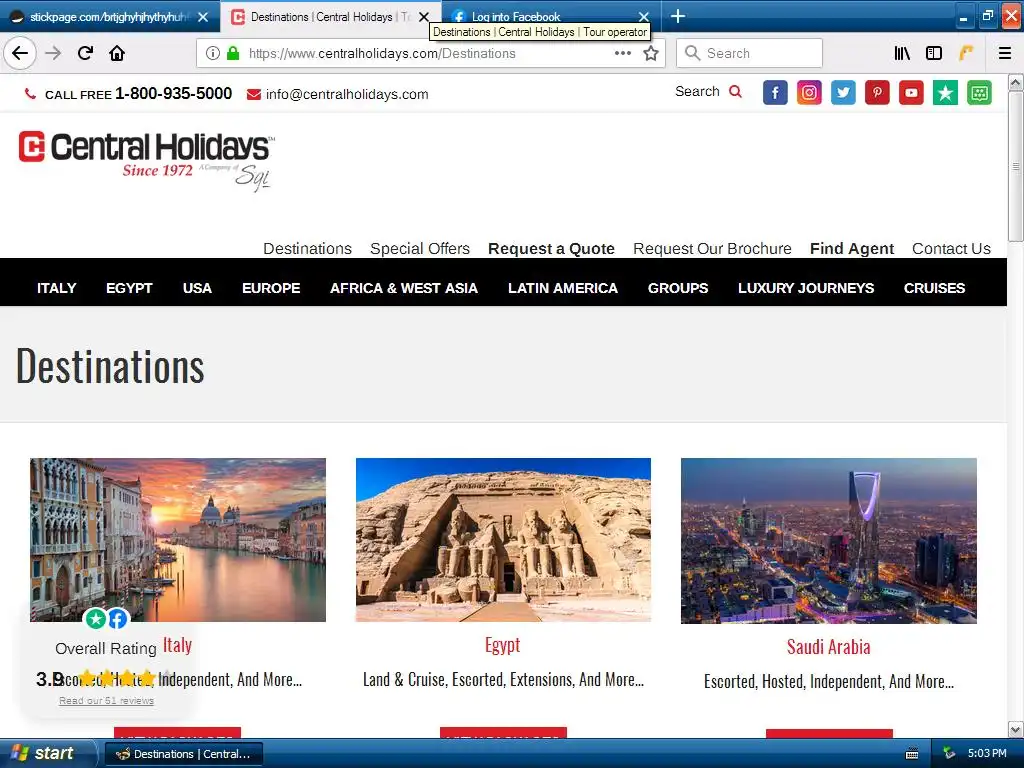Image resolution: width=1024 pixels, height=768 pixels.
Task: Click the page scrollbar down arrow
Action: click(x=1015, y=729)
